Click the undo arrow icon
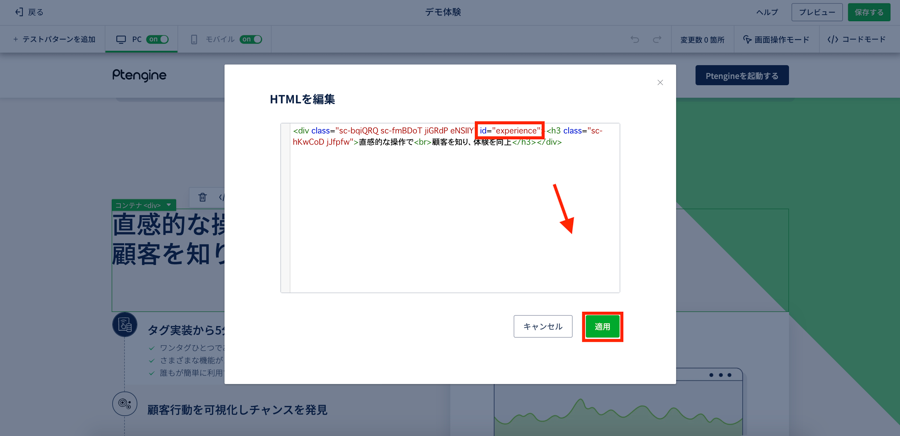Image resolution: width=900 pixels, height=436 pixels. tap(634, 40)
